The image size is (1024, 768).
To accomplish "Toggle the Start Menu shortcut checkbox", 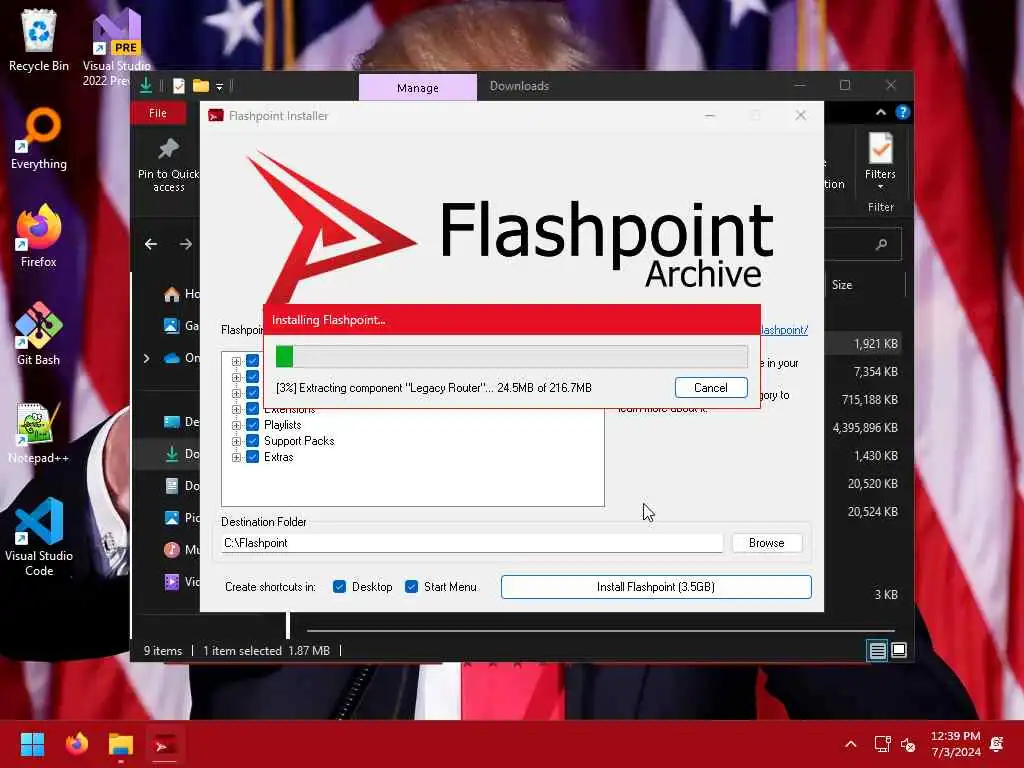I will (x=411, y=586).
